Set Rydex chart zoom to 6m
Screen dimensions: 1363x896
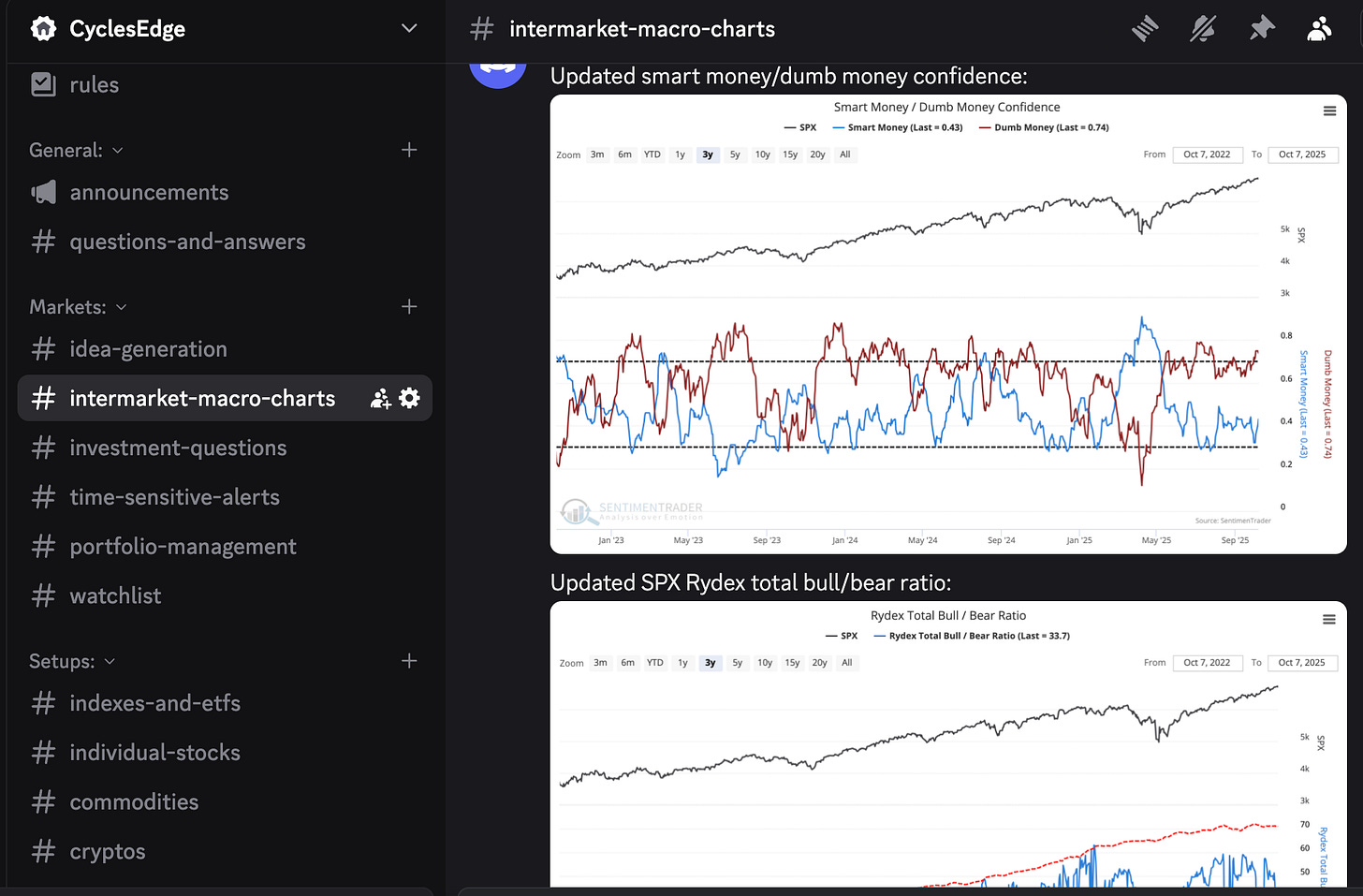tap(627, 663)
